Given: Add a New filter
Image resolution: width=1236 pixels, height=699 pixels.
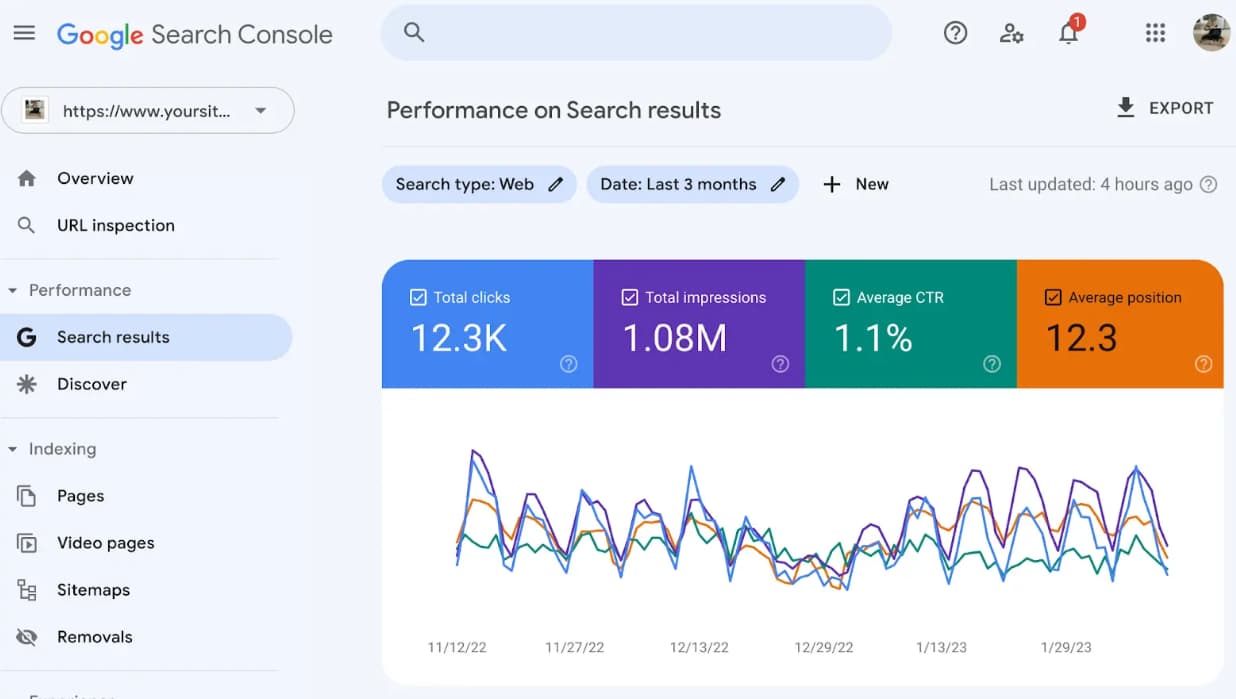Looking at the screenshot, I should click(x=855, y=184).
